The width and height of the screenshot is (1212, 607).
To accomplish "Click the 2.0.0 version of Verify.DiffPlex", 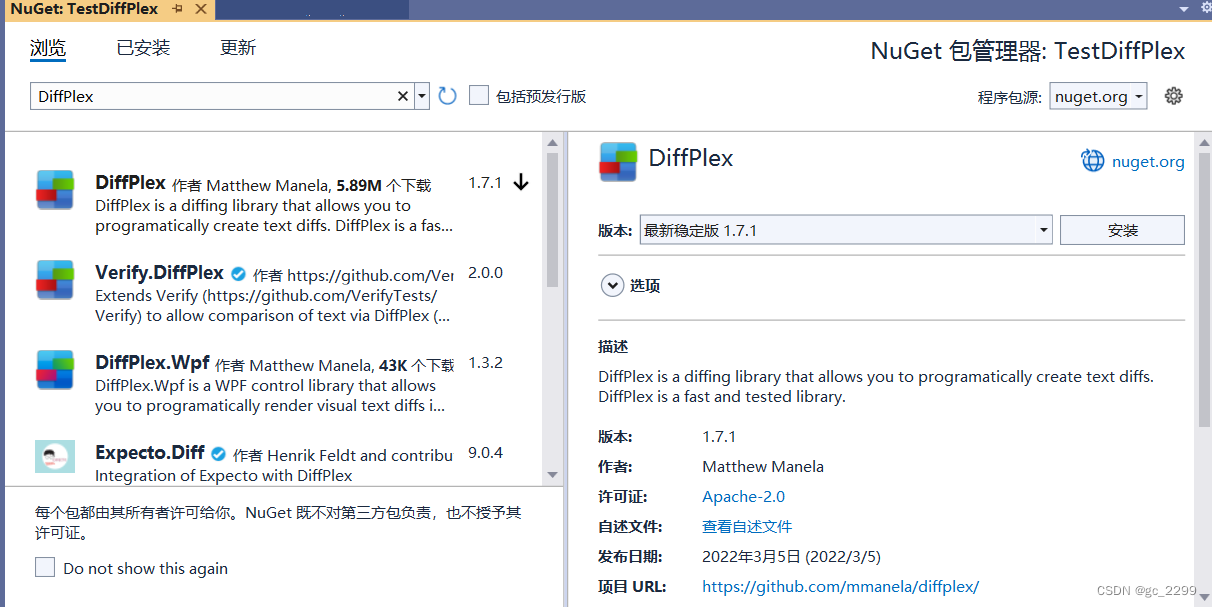I will (x=485, y=273).
